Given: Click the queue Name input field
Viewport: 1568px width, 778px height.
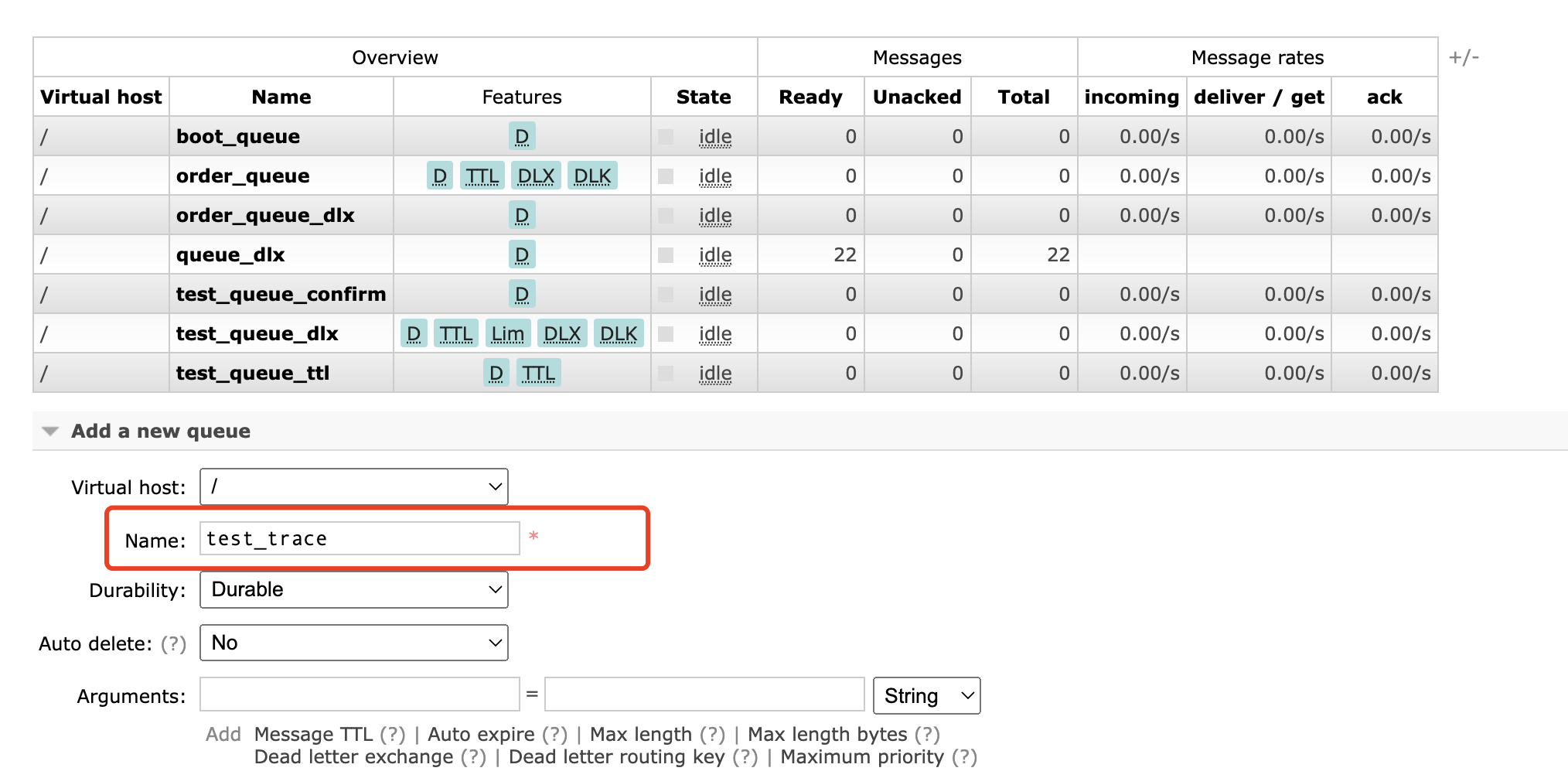Looking at the screenshot, I should click(360, 539).
